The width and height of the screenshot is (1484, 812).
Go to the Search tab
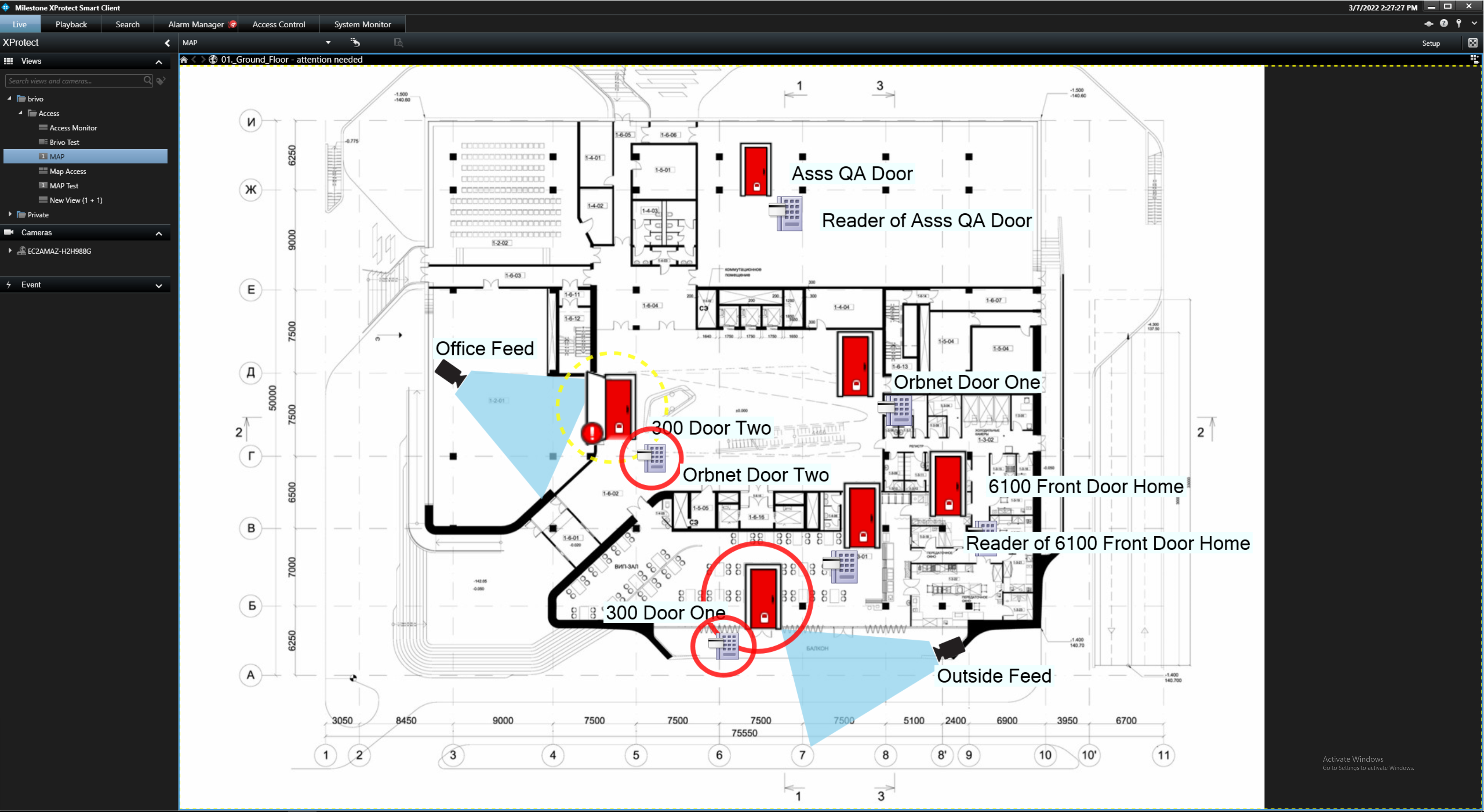click(x=127, y=24)
